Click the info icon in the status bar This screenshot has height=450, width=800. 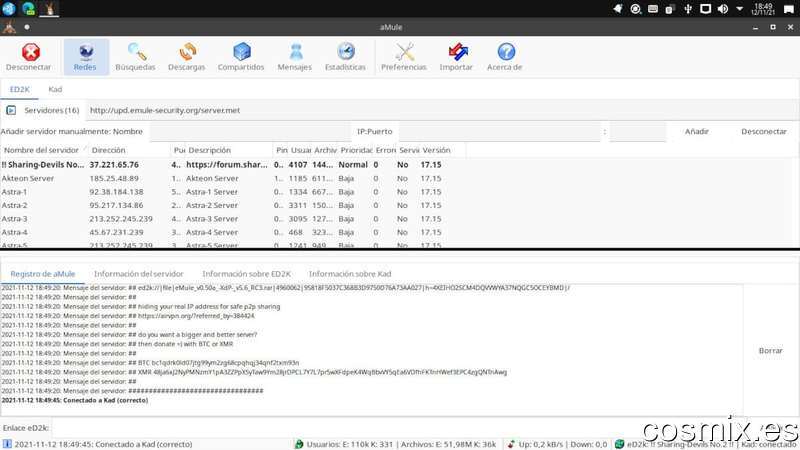pyautogui.click(x=7, y=444)
